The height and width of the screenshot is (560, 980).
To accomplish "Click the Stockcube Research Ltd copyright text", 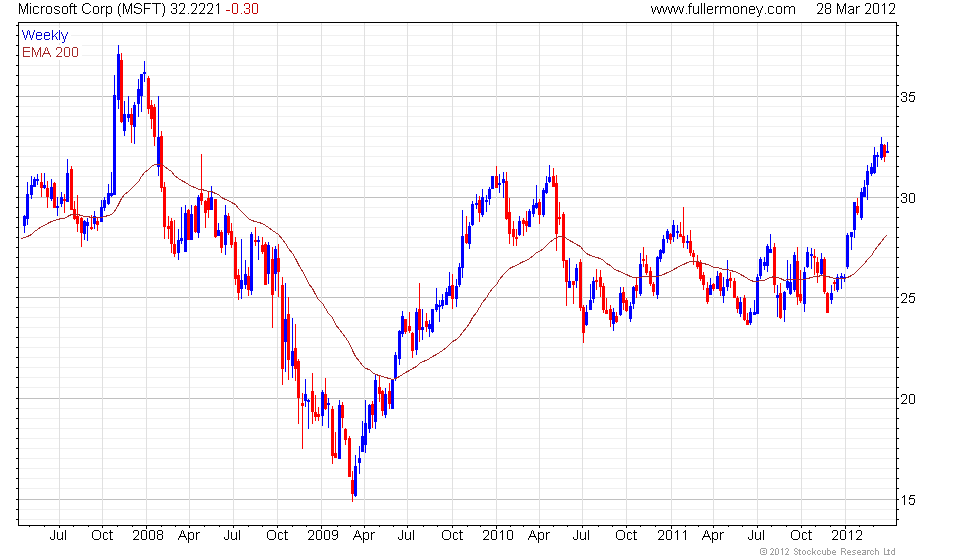I will (827, 552).
